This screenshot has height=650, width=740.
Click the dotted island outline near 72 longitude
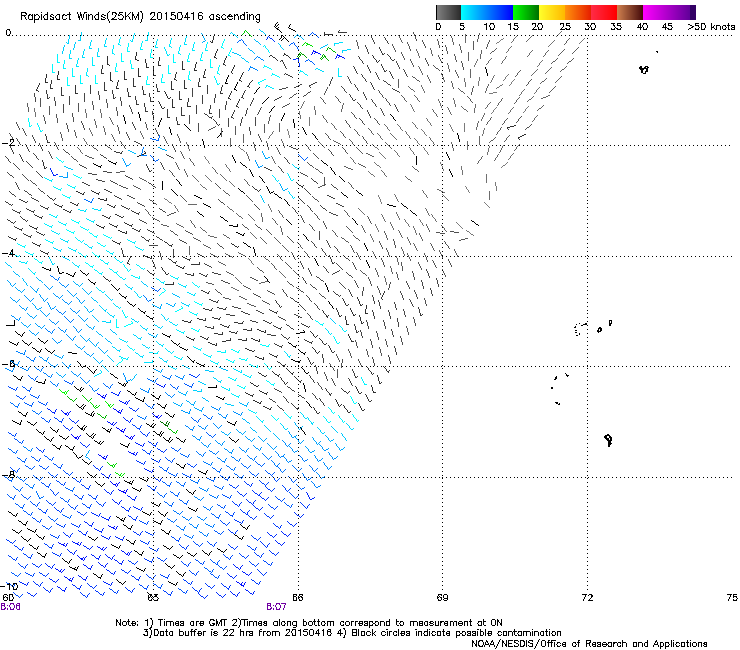tap(579, 329)
